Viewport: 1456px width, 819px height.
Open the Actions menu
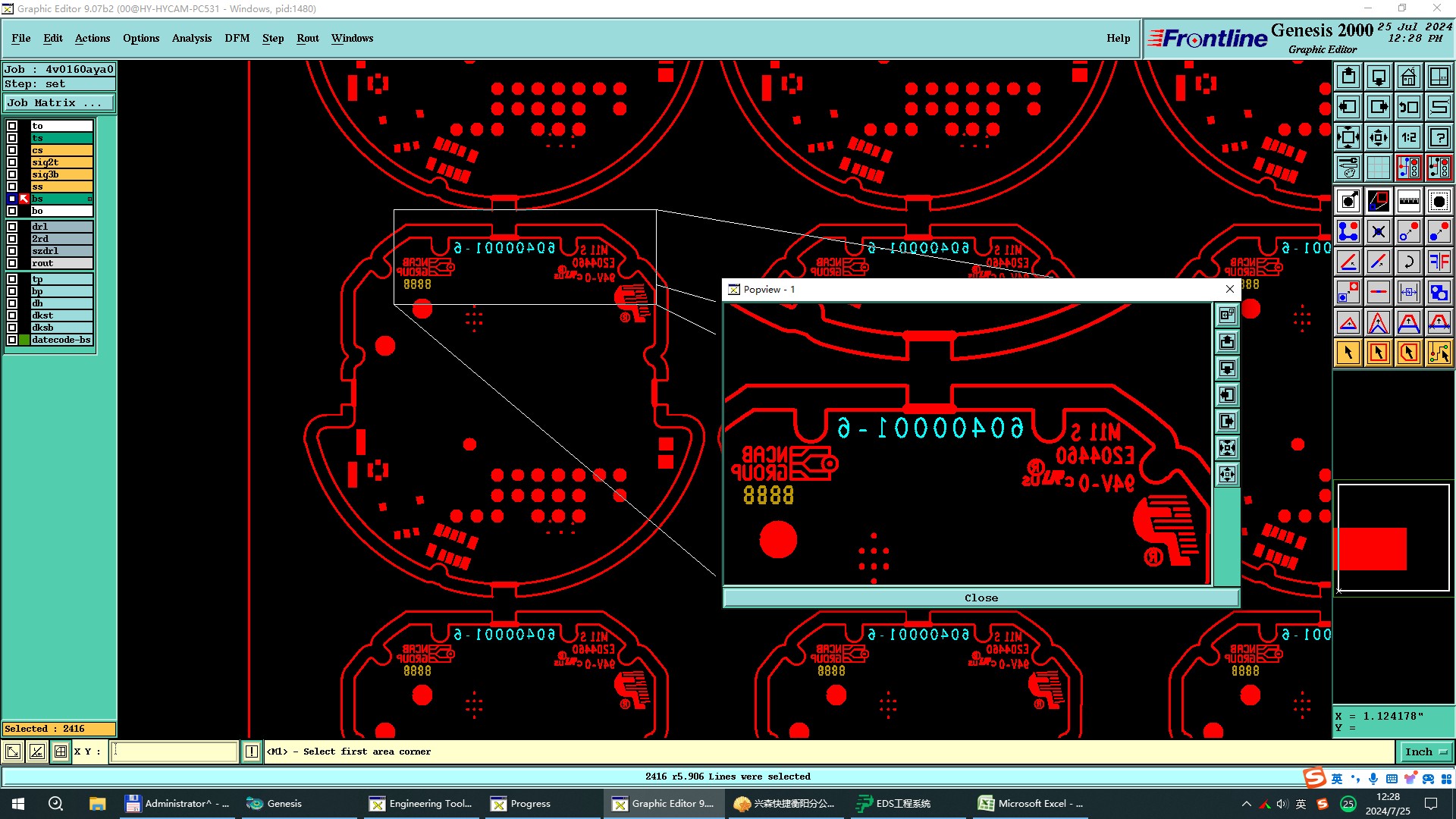93,38
